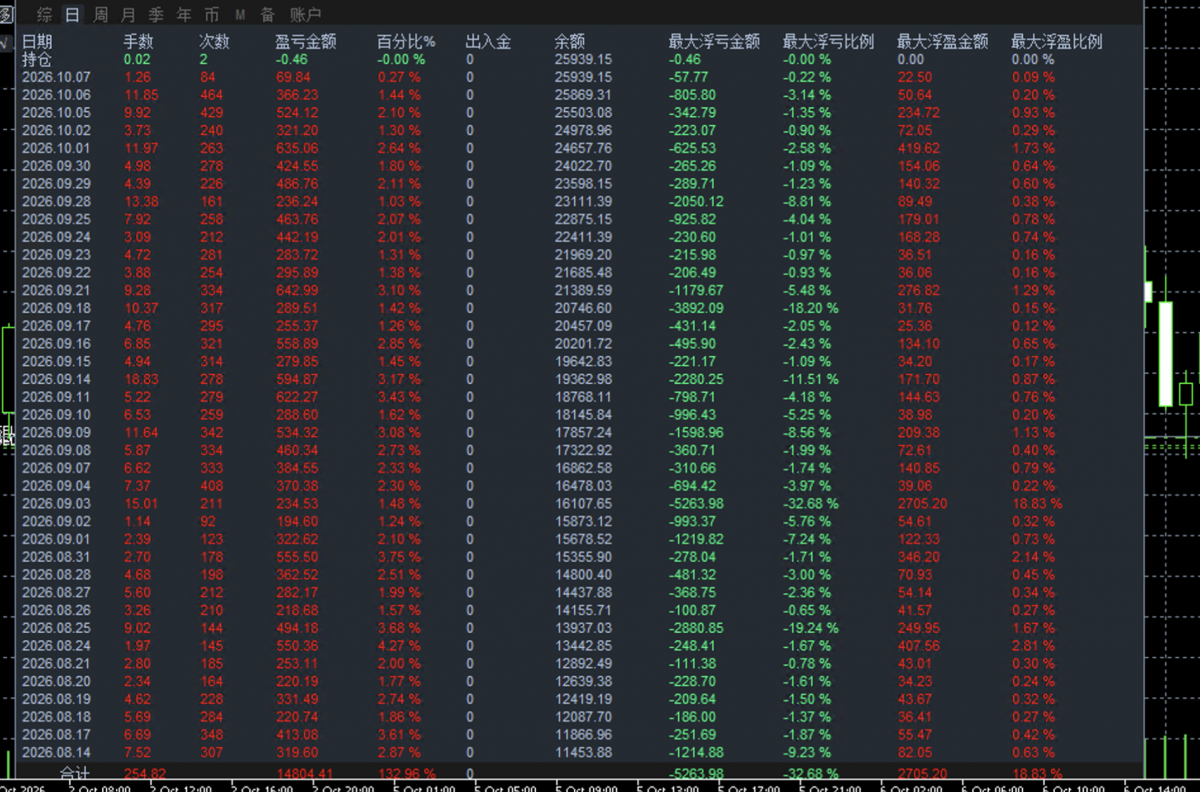Select the 2026.08.14 date row
The image size is (1200, 792).
56,752
